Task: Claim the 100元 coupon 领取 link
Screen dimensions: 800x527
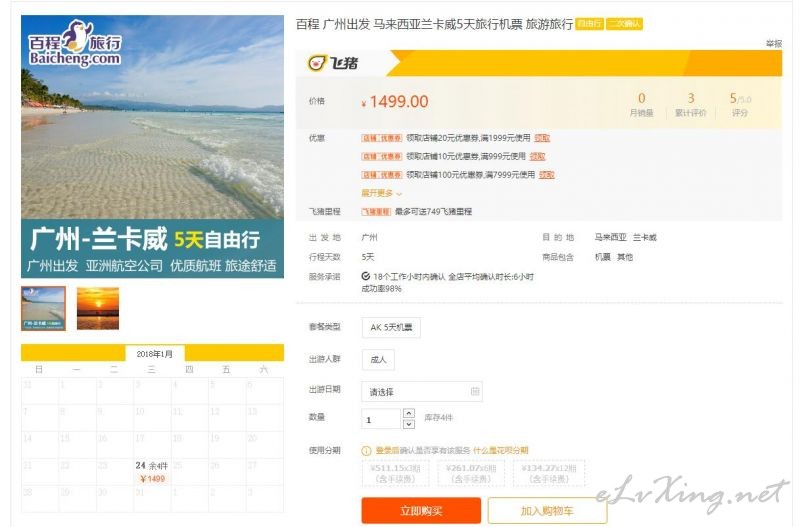Action: click(x=546, y=174)
